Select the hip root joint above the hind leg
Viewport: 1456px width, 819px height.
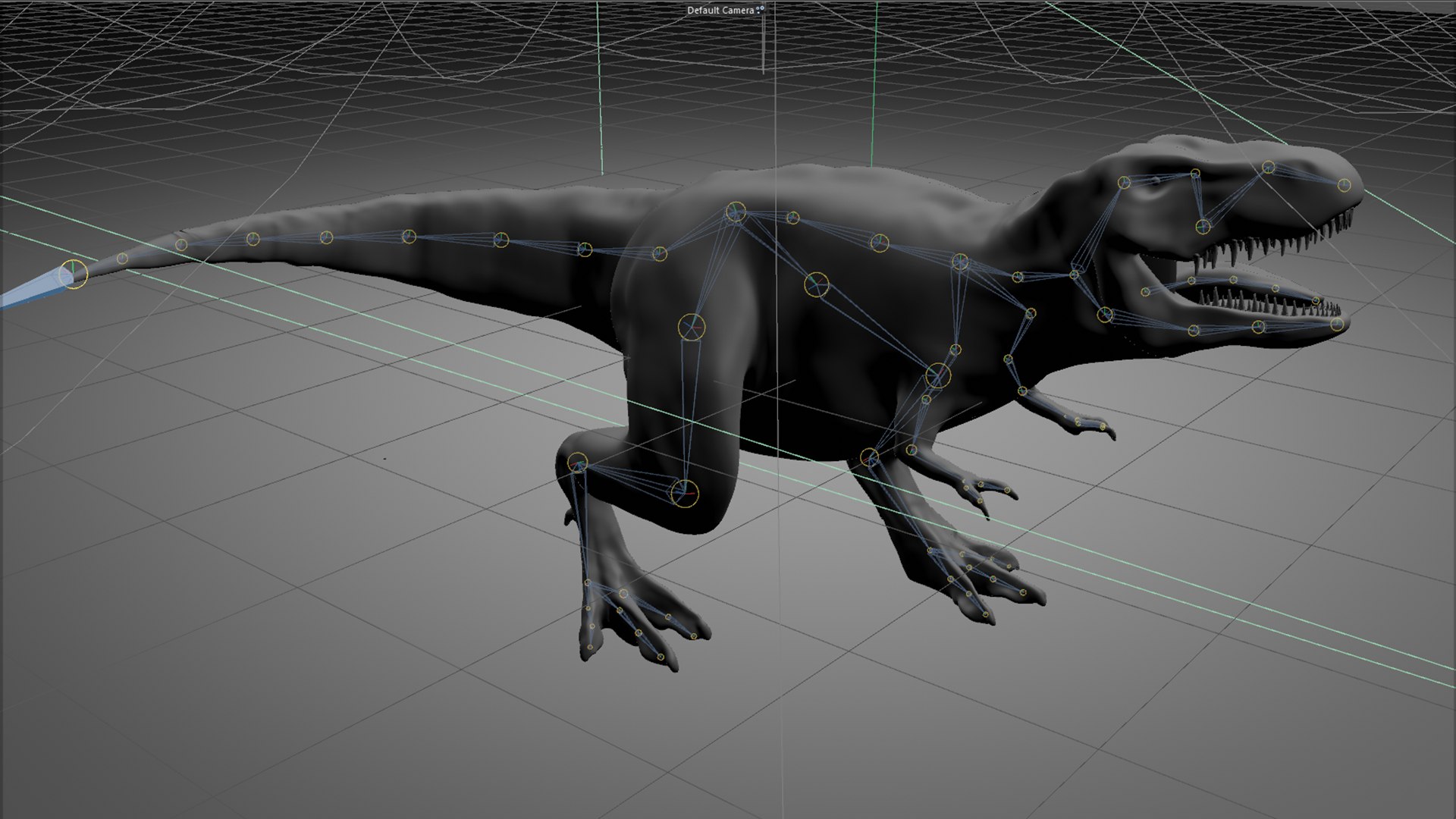736,212
